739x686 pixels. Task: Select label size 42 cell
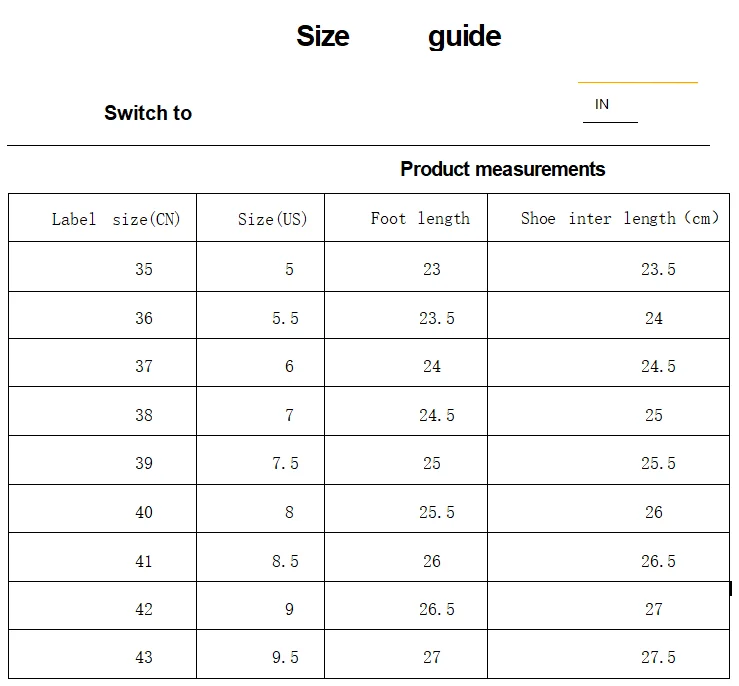click(x=102, y=606)
